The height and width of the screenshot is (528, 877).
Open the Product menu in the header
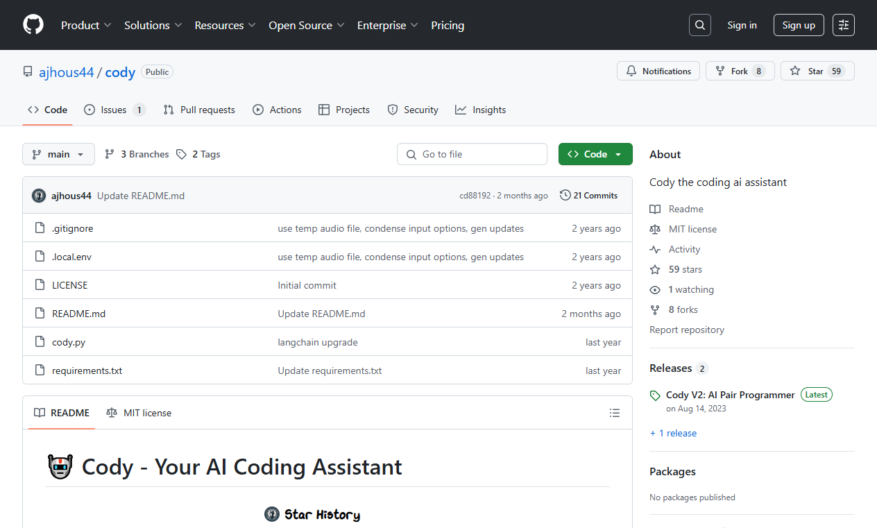(86, 25)
